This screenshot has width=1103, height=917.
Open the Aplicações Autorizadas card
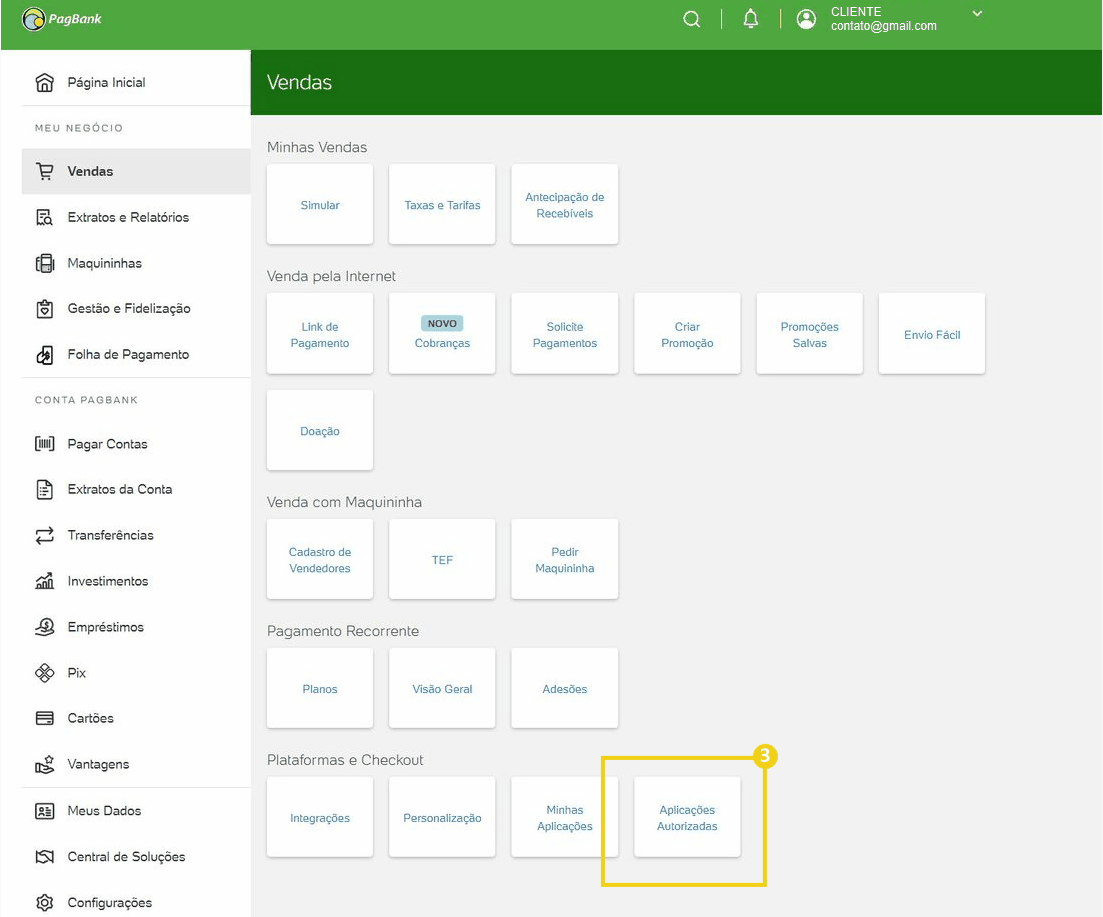point(687,817)
